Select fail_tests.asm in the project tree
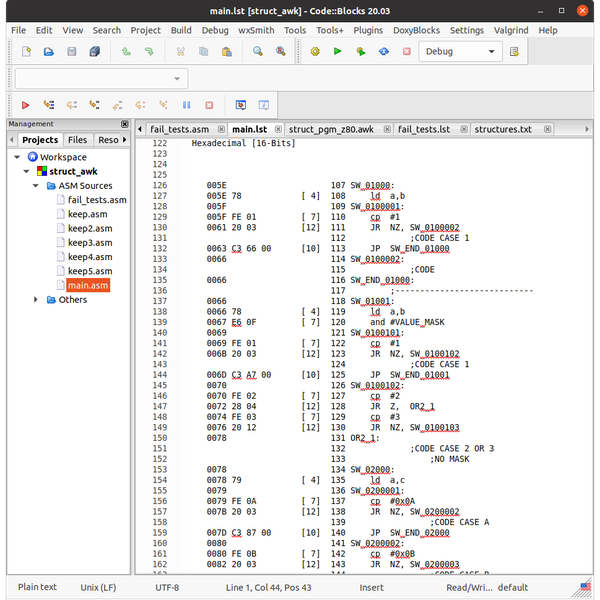 [x=97, y=200]
